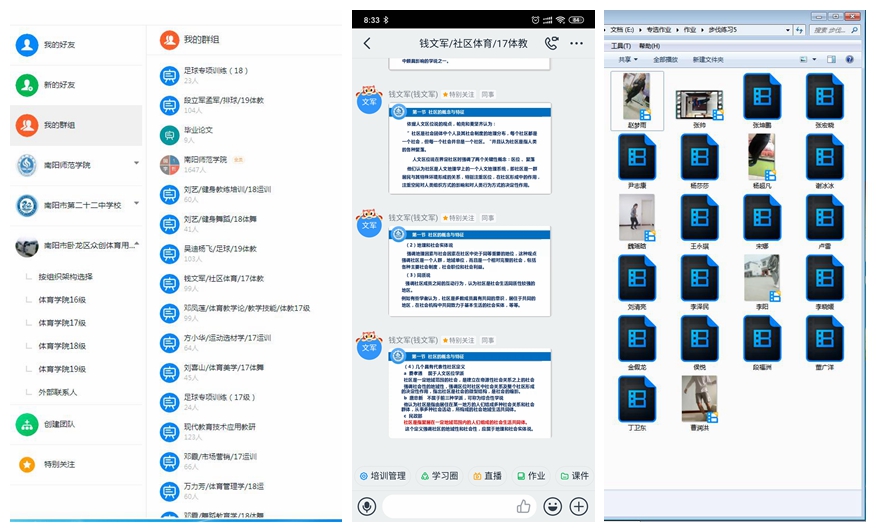Tap the plus icon for more attachments
Viewport: 876px width, 532px height.
[x=578, y=506]
